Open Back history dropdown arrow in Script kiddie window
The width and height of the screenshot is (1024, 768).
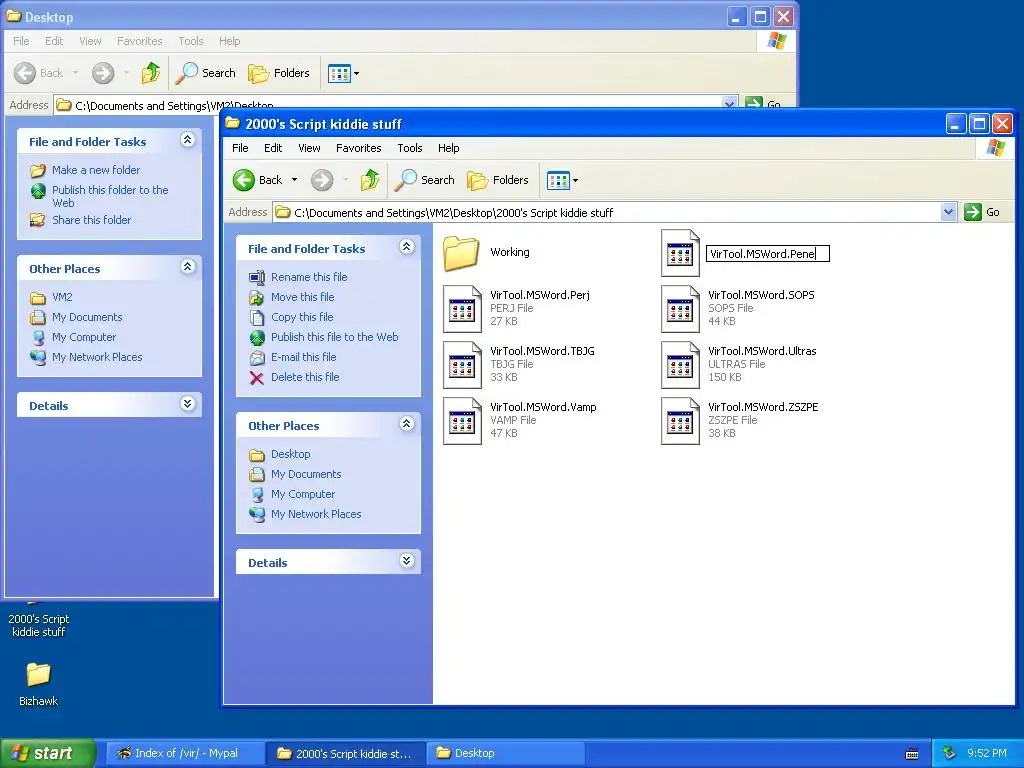pyautogui.click(x=295, y=180)
